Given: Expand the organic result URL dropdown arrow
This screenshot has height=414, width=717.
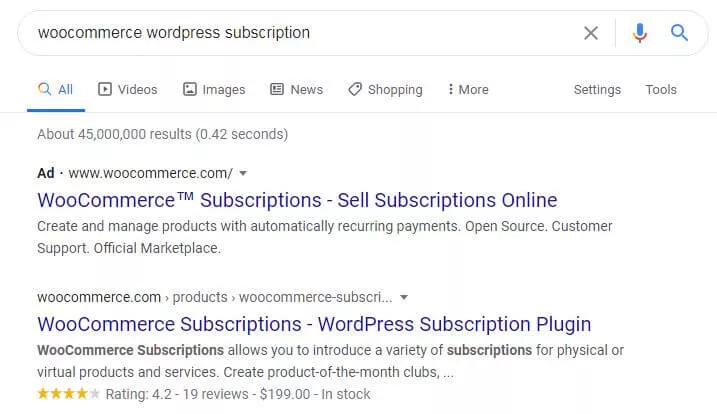Looking at the screenshot, I should [x=404, y=297].
